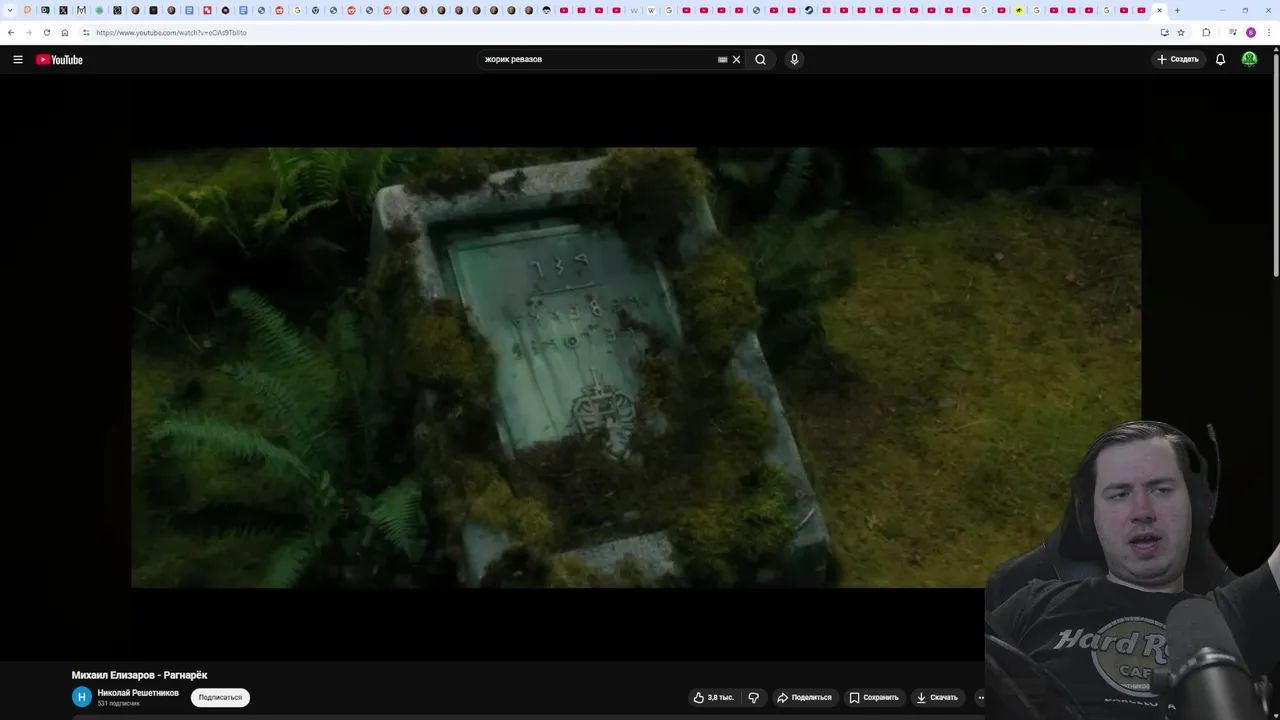Screen dimensions: 1280x720
Task: Open the Николай Решетников channel avatar
Action: (82, 697)
